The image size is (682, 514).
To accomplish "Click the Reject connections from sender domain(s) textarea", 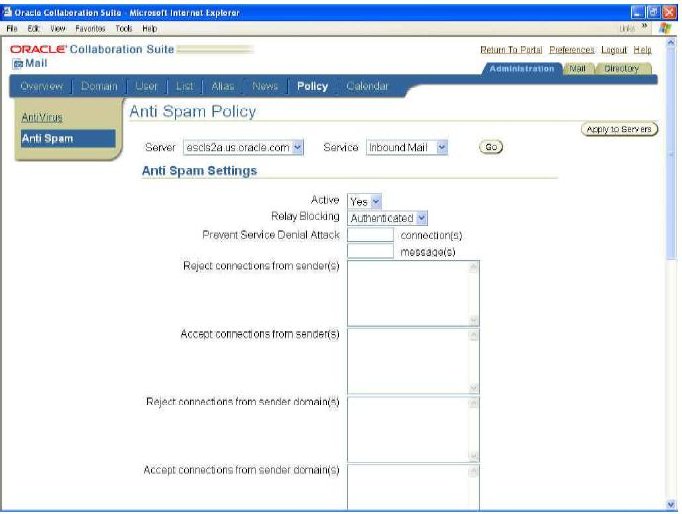I will (413, 429).
